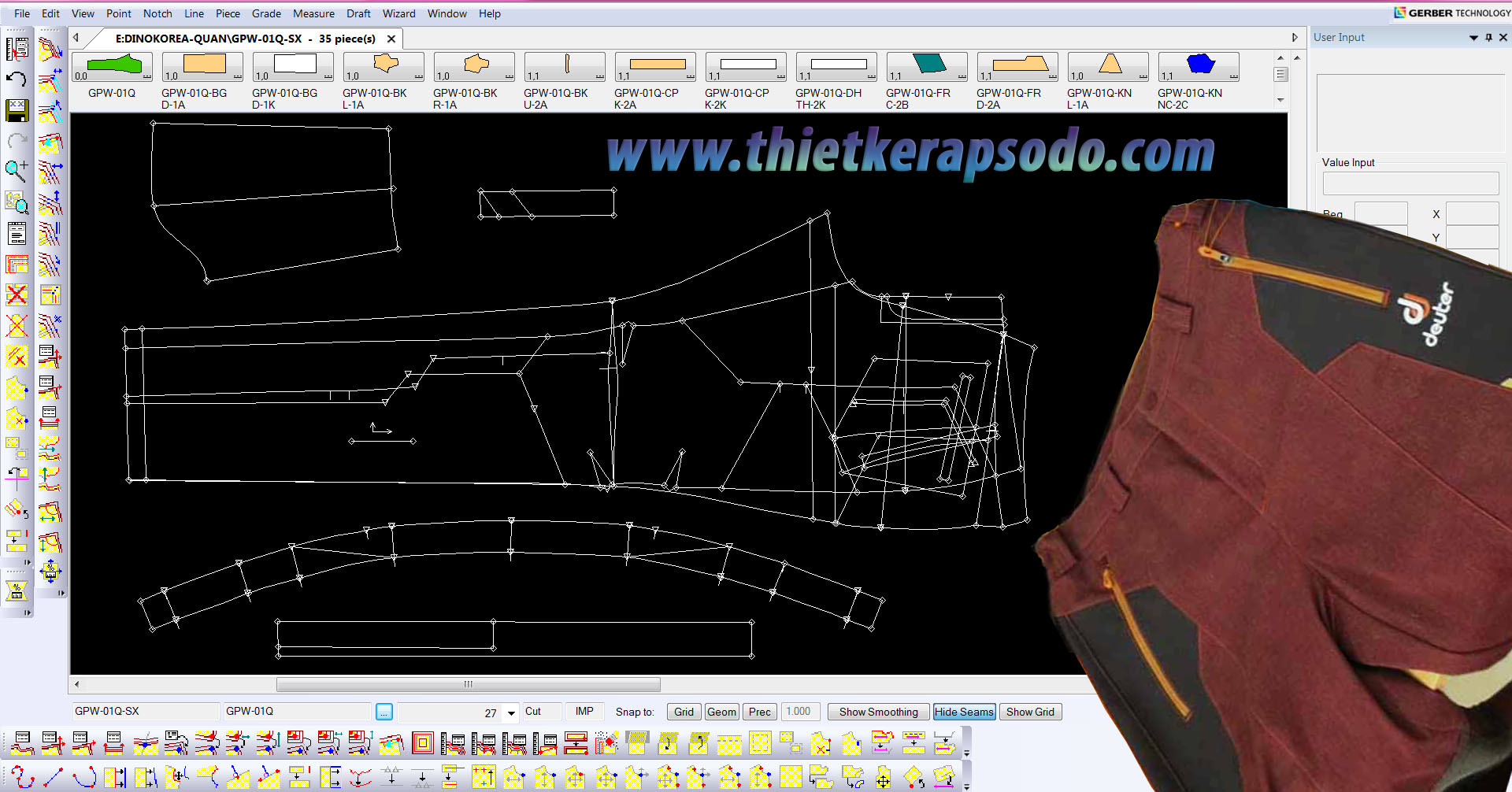This screenshot has height=792, width=1512.
Task: Open the Measure menu
Action: [313, 13]
